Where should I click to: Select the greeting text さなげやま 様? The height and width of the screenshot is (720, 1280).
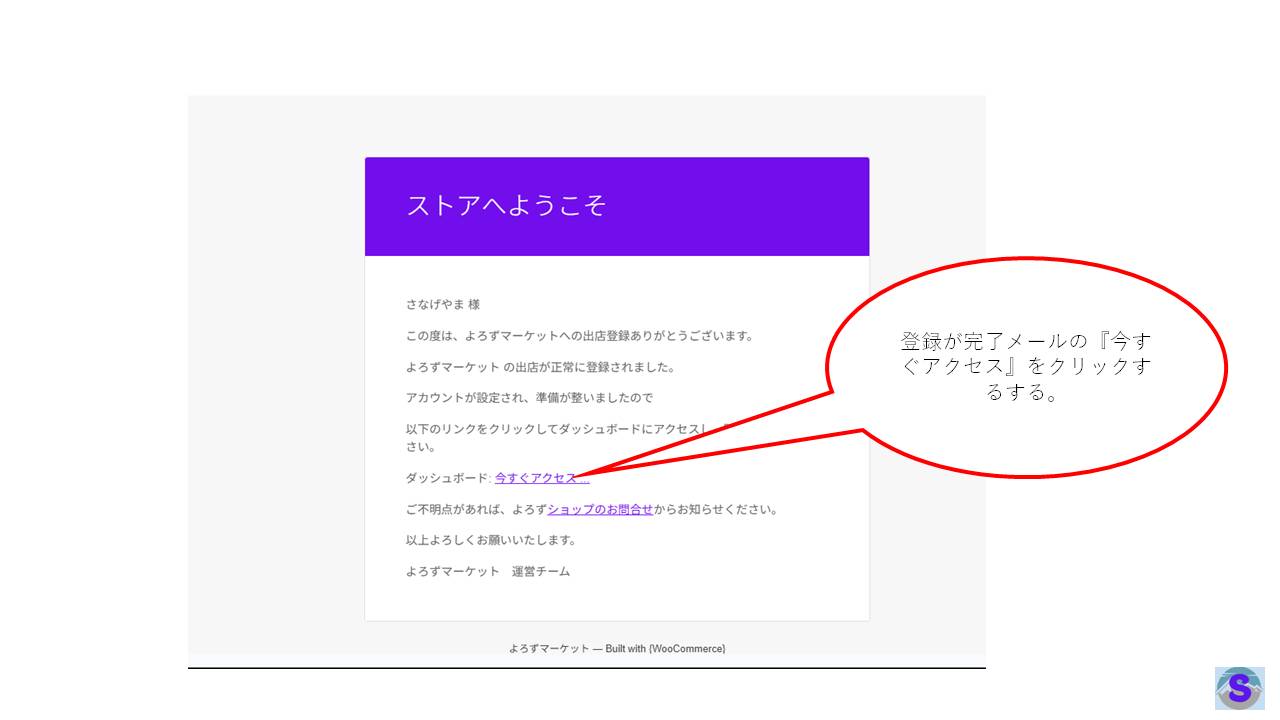click(443, 304)
